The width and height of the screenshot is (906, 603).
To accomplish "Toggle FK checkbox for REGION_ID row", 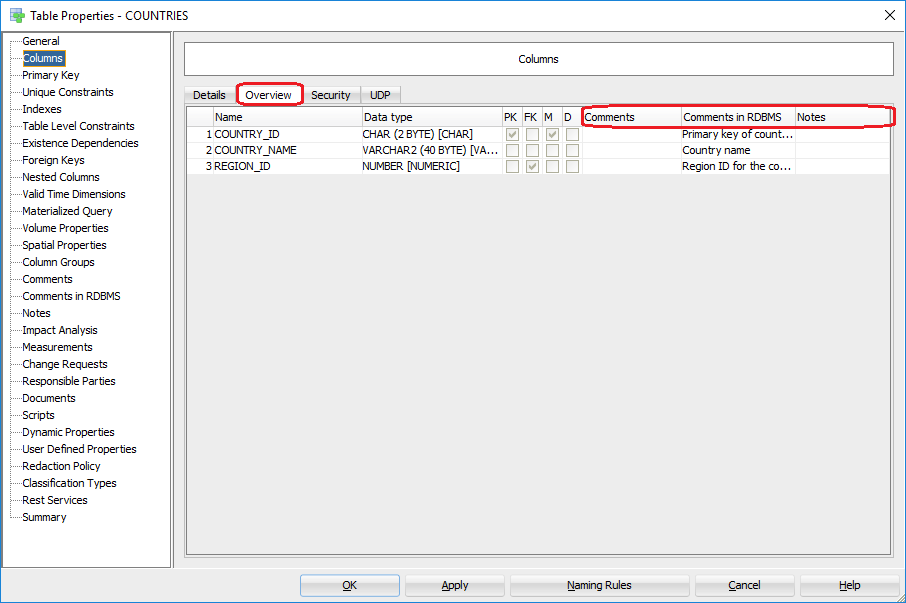I will pos(532,166).
